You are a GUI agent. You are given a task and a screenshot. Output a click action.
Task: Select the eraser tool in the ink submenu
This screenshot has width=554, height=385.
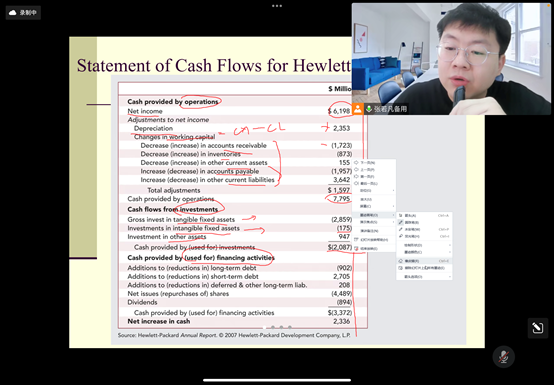tap(424, 261)
